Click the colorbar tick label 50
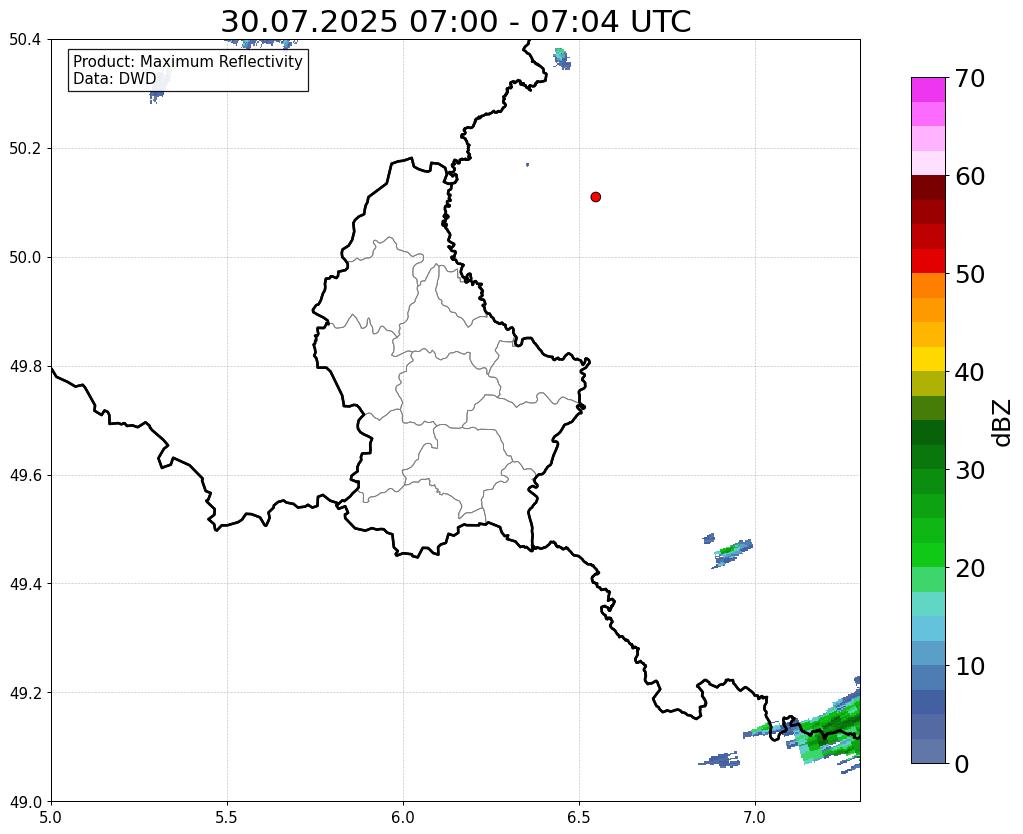The height and width of the screenshot is (834, 1023). pyautogui.click(x=970, y=275)
